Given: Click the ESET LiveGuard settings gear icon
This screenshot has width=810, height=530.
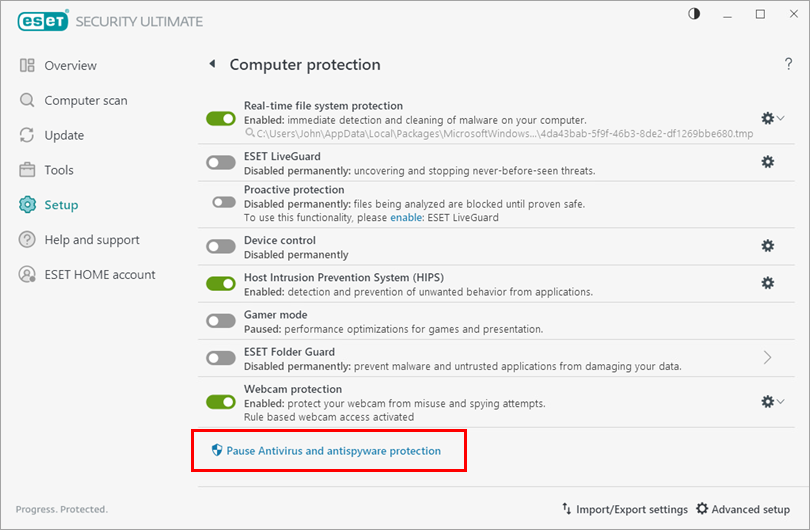Looking at the screenshot, I should pyautogui.click(x=768, y=162).
